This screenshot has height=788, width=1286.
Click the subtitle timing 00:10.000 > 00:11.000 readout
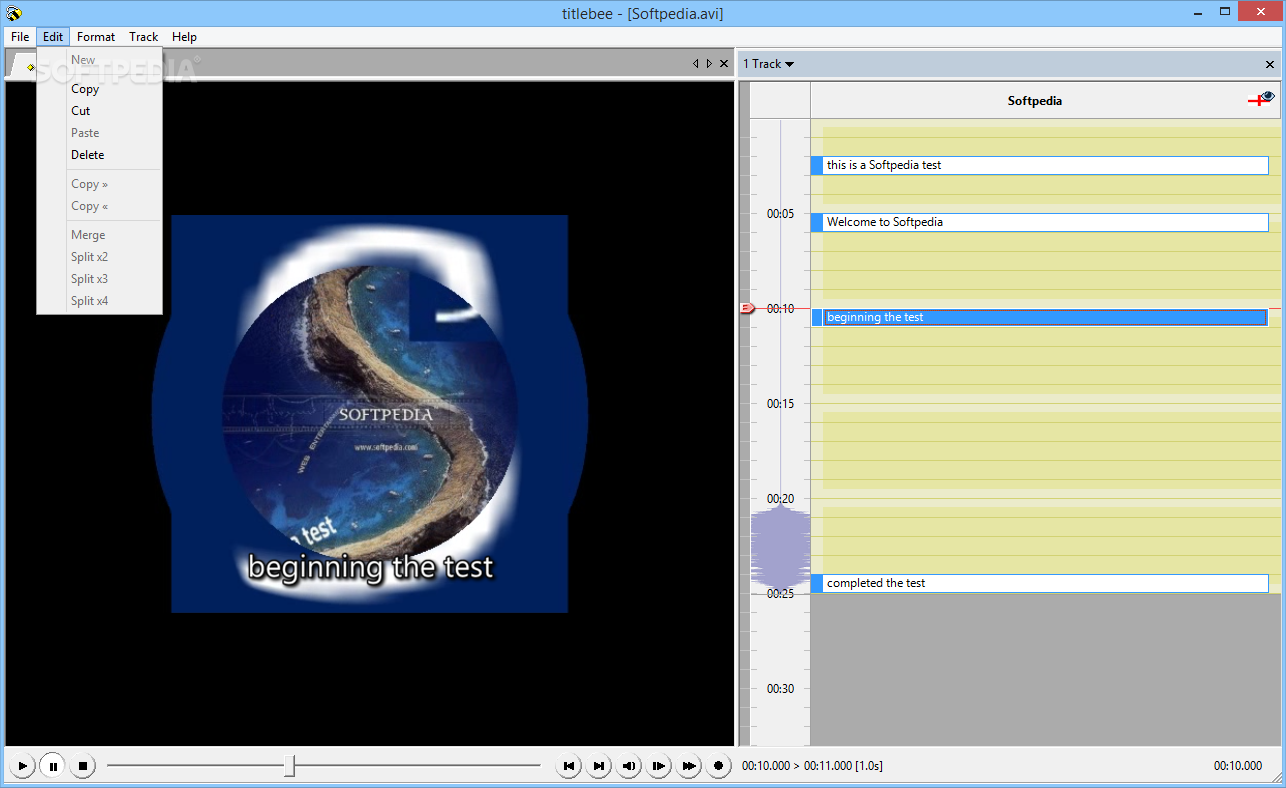pos(812,766)
